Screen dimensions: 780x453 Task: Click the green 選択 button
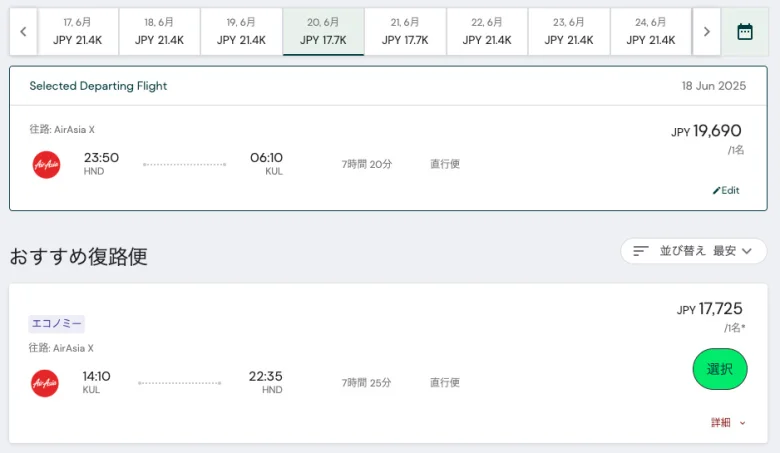[x=720, y=369]
